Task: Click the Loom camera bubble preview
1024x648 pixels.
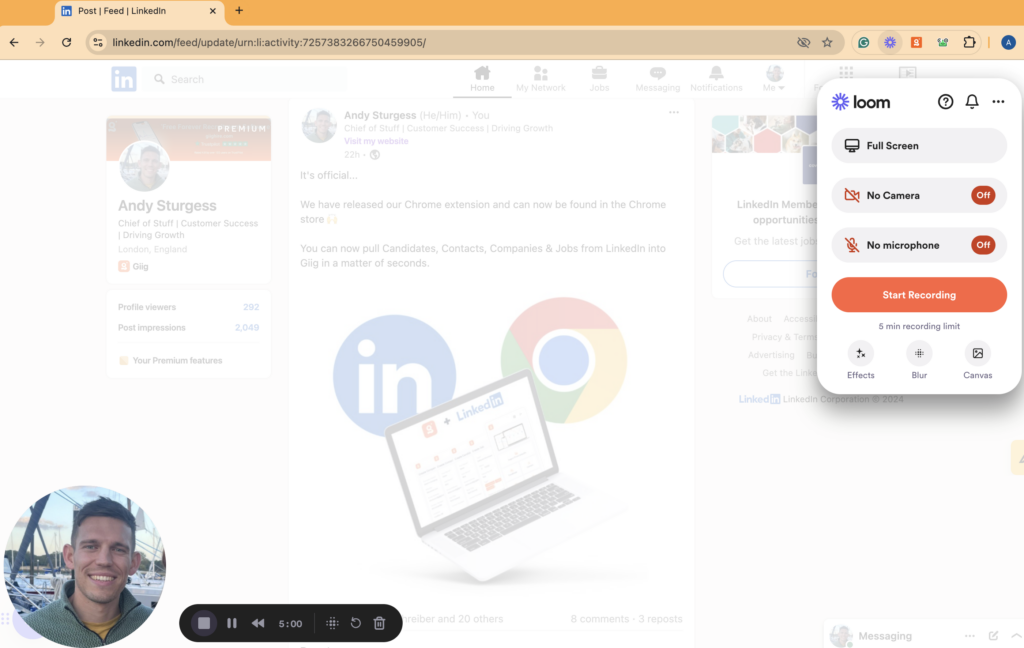Action: tap(84, 566)
